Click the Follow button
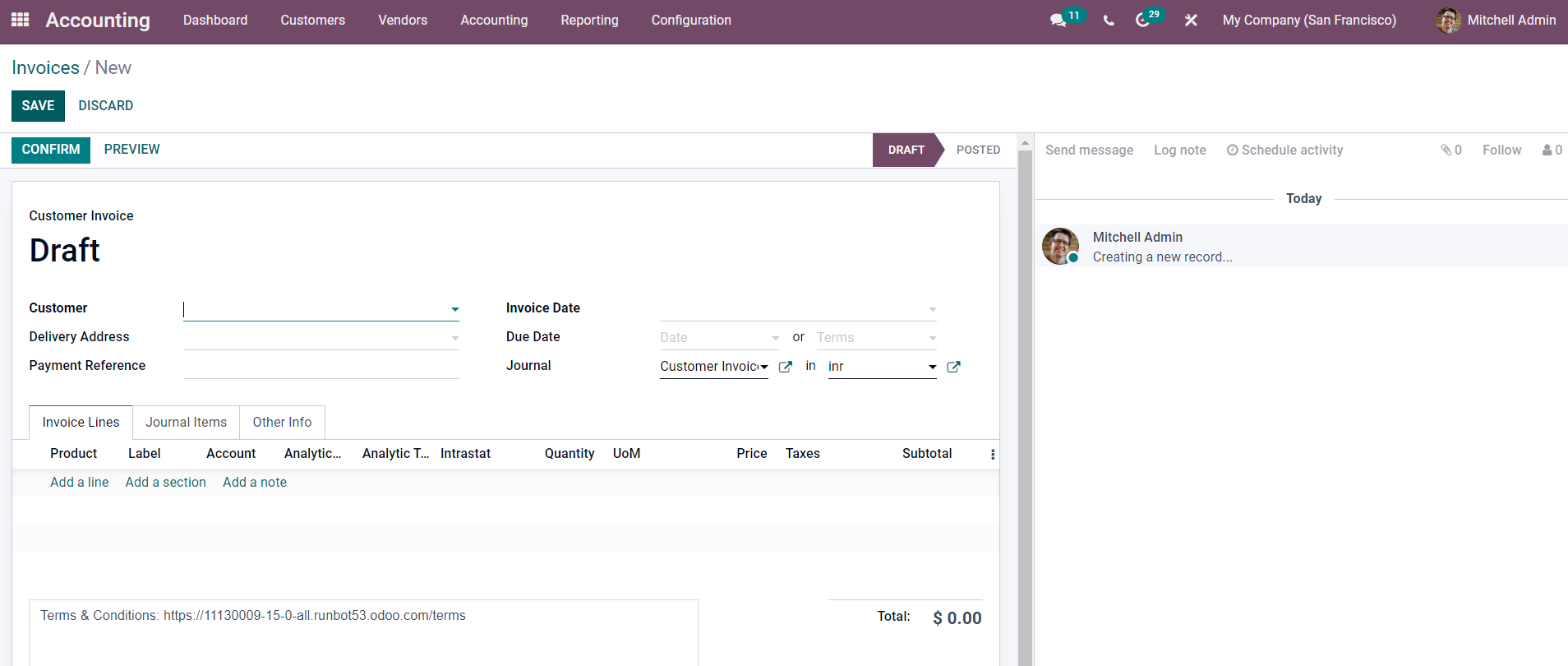The width and height of the screenshot is (1568, 666). (x=1501, y=150)
